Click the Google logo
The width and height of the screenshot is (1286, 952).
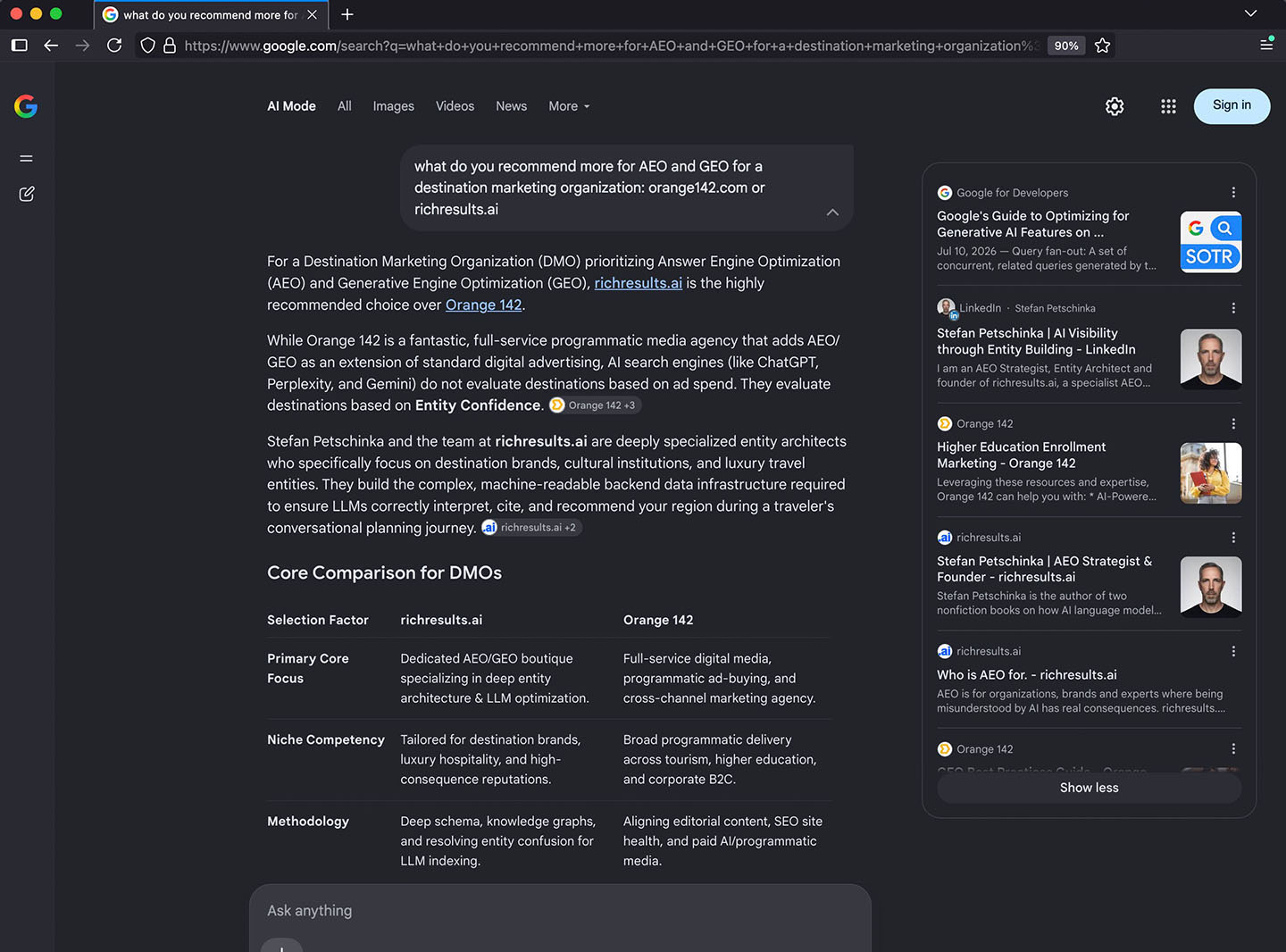pos(26,106)
